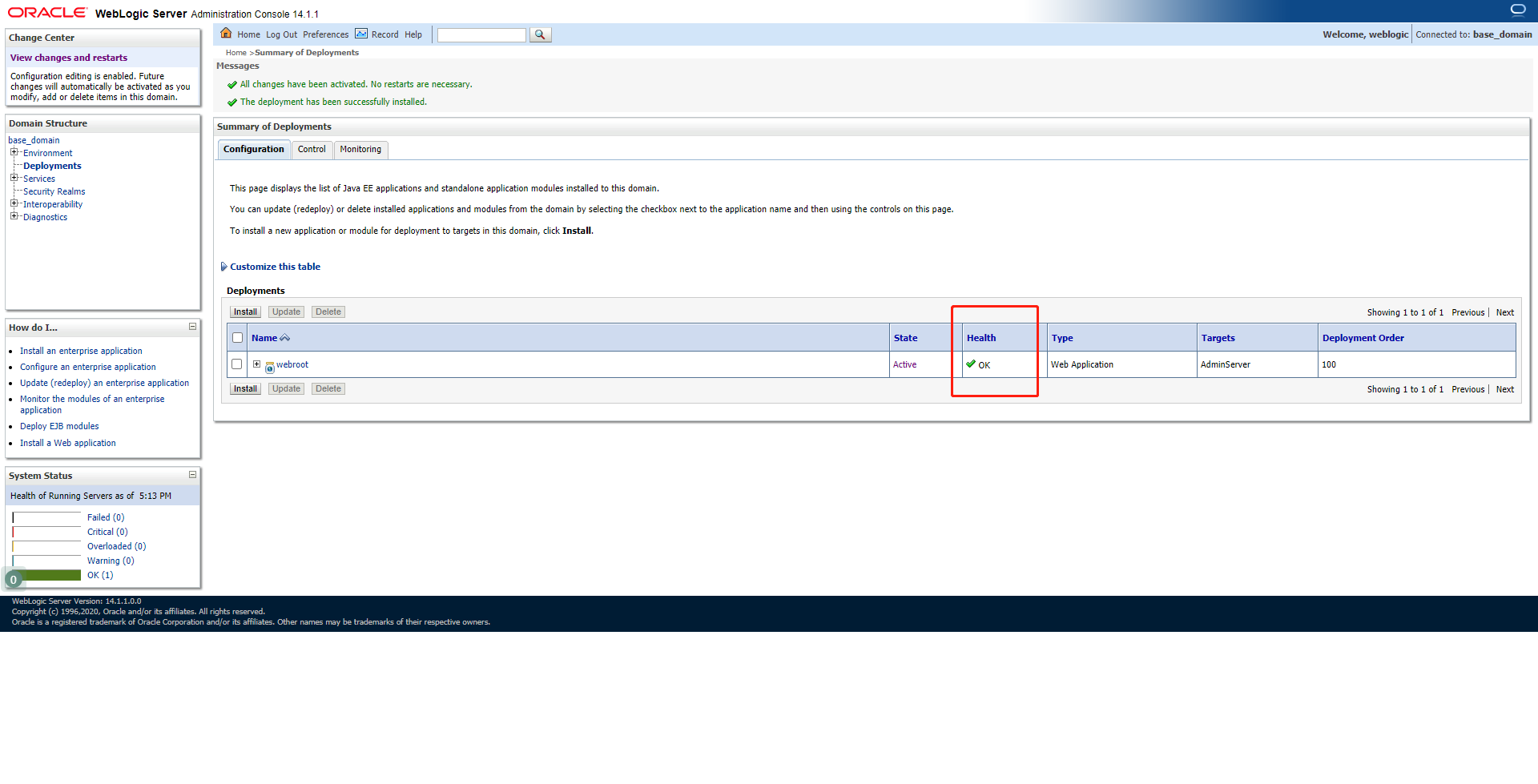1538x784 pixels.
Task: Click the Critical status bar
Action: [46, 532]
